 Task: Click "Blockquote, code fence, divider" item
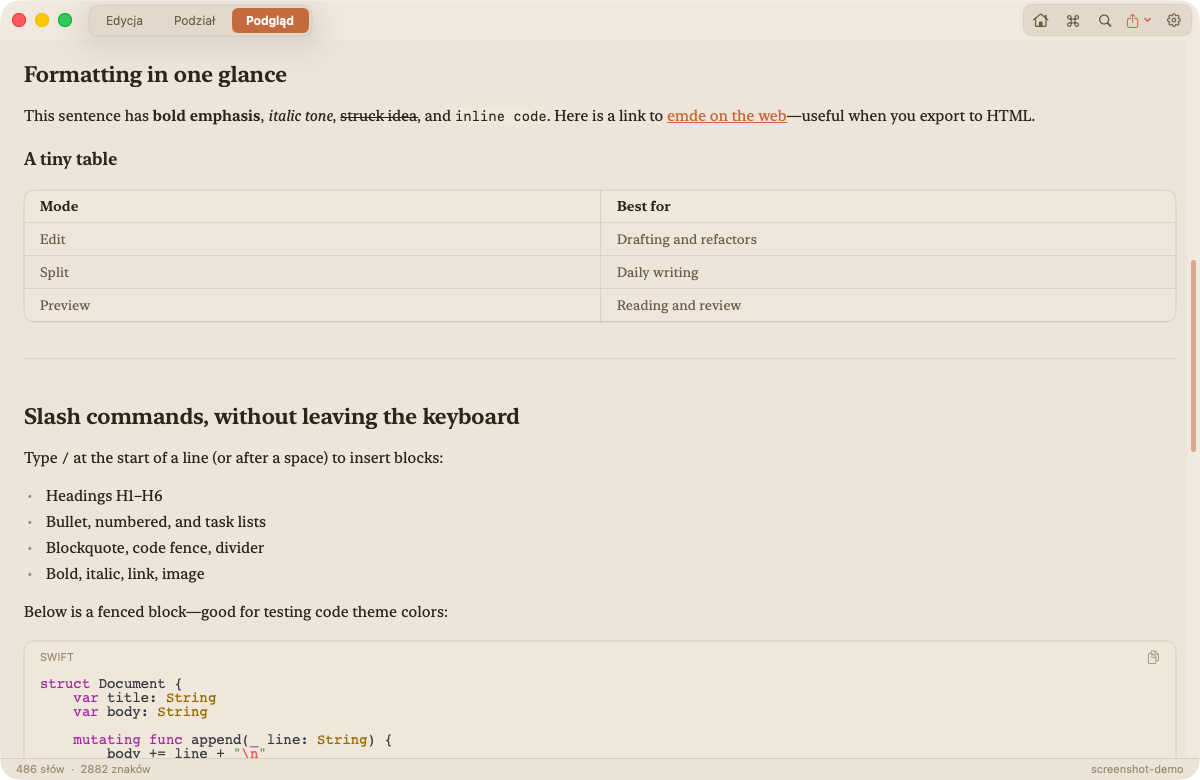pos(155,548)
